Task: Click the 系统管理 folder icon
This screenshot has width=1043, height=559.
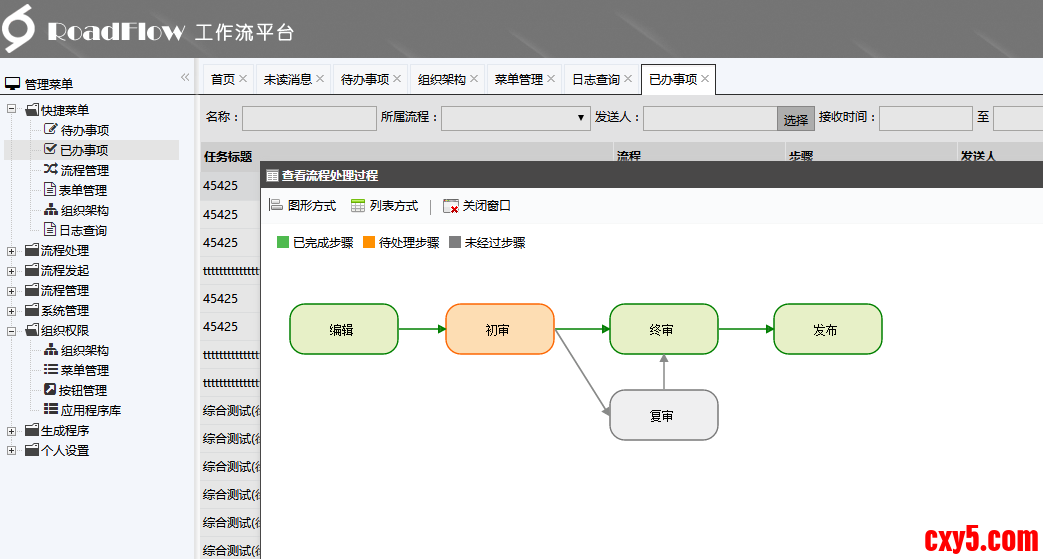Action: coord(32,310)
